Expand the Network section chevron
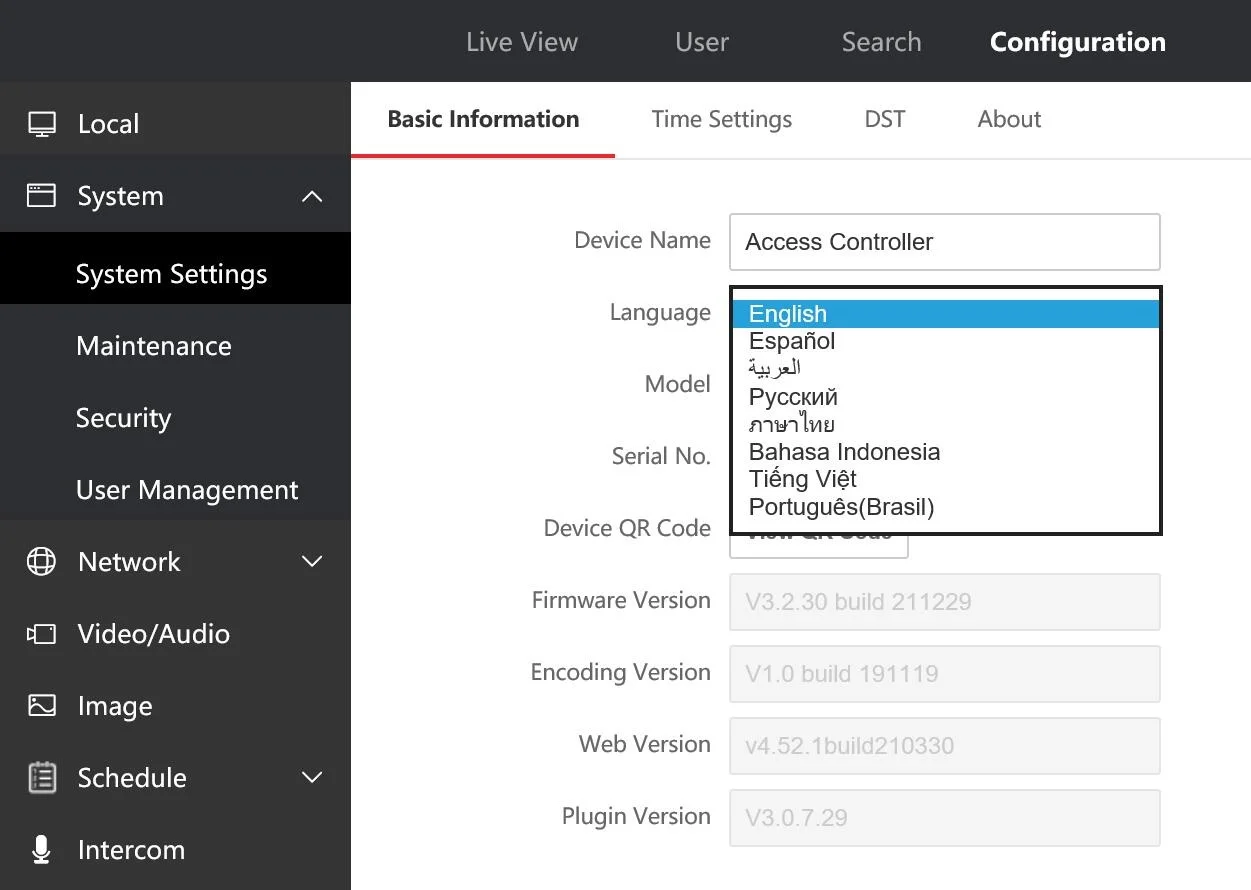This screenshot has width=1251, height=890. 312,562
